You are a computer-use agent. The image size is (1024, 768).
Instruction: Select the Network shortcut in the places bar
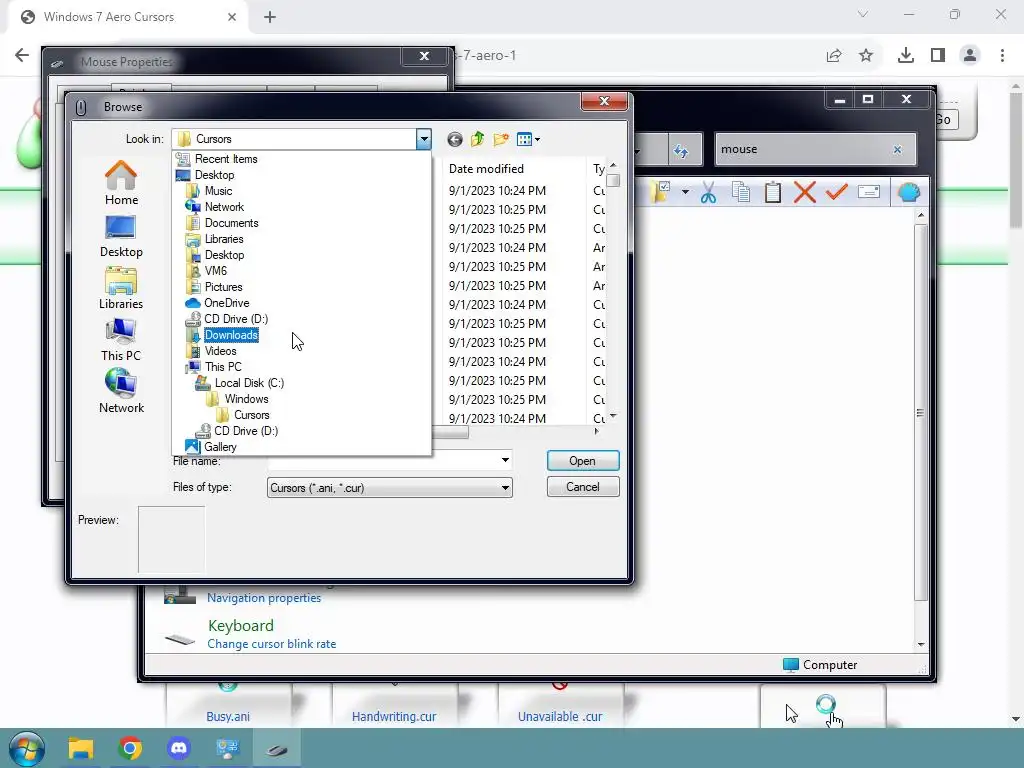121,391
